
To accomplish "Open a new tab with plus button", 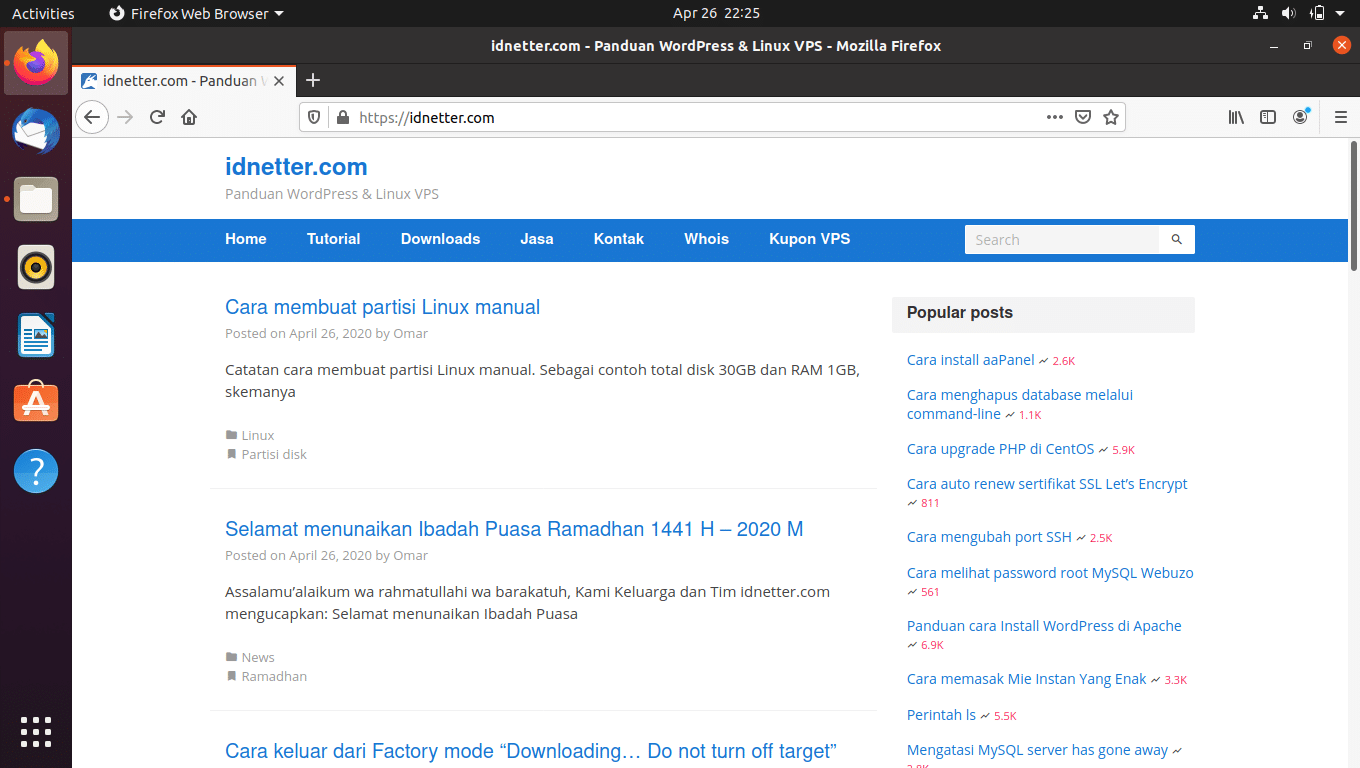I will [313, 80].
